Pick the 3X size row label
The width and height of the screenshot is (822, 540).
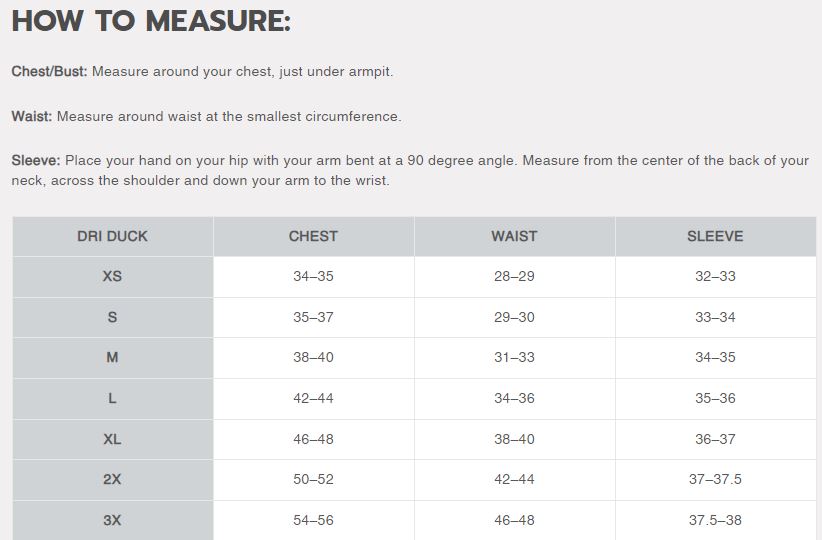(x=112, y=520)
